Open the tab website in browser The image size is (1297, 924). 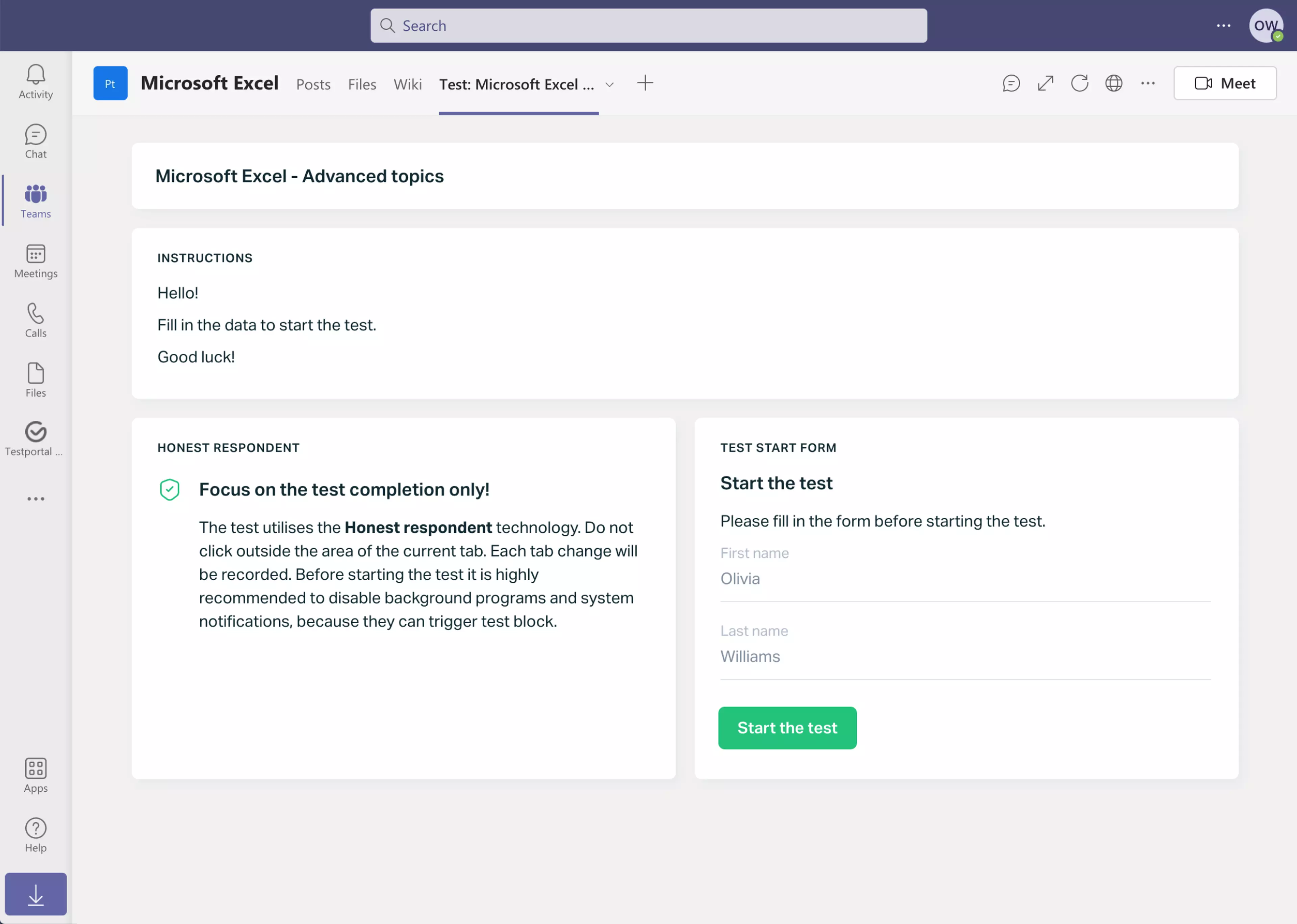pyautogui.click(x=1114, y=83)
